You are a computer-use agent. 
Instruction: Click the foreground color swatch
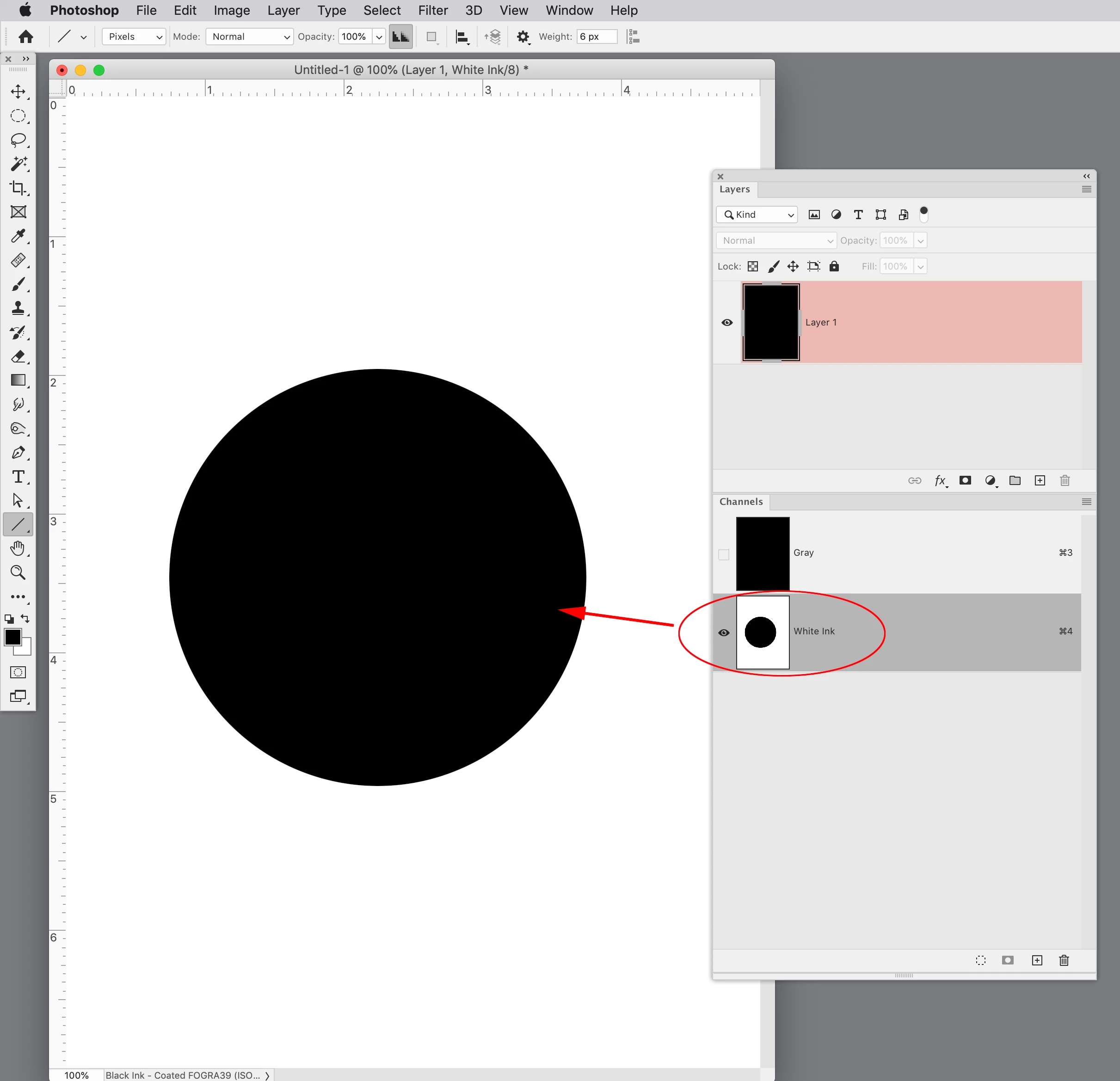tap(12, 637)
